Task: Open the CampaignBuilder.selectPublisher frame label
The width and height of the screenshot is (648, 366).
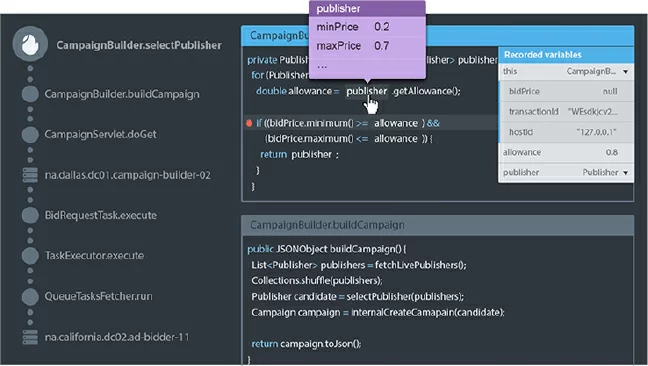Action: [x=139, y=45]
